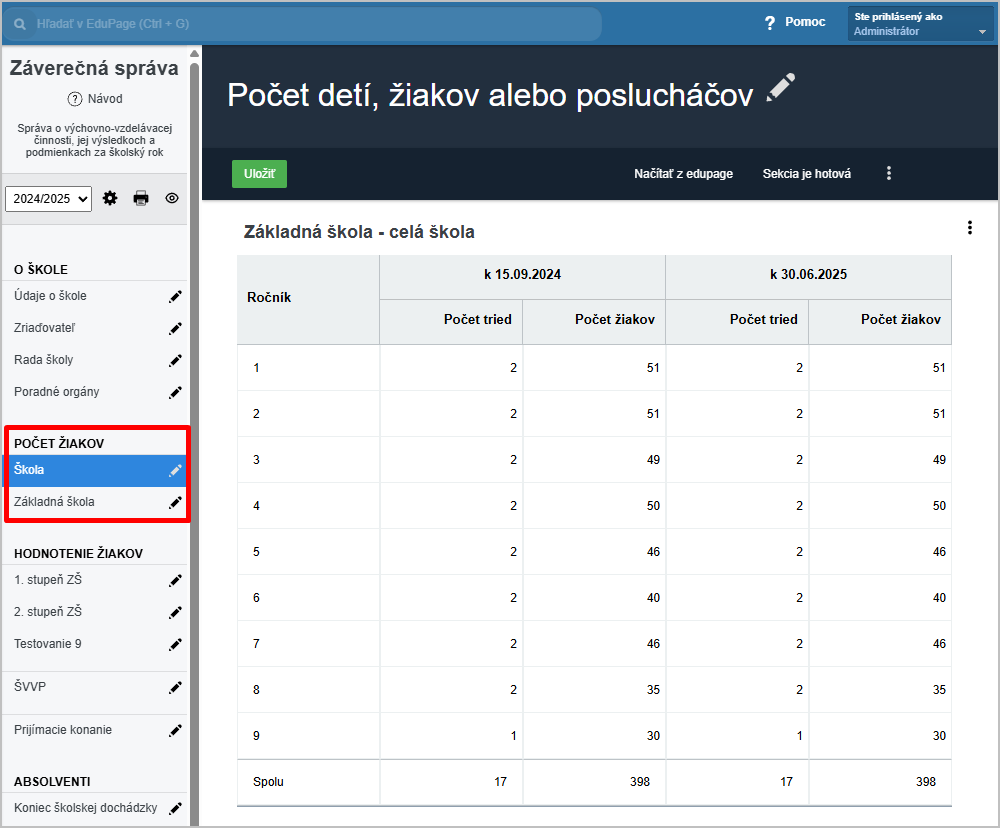Open three-dot menu next to table heading

pos(969,228)
